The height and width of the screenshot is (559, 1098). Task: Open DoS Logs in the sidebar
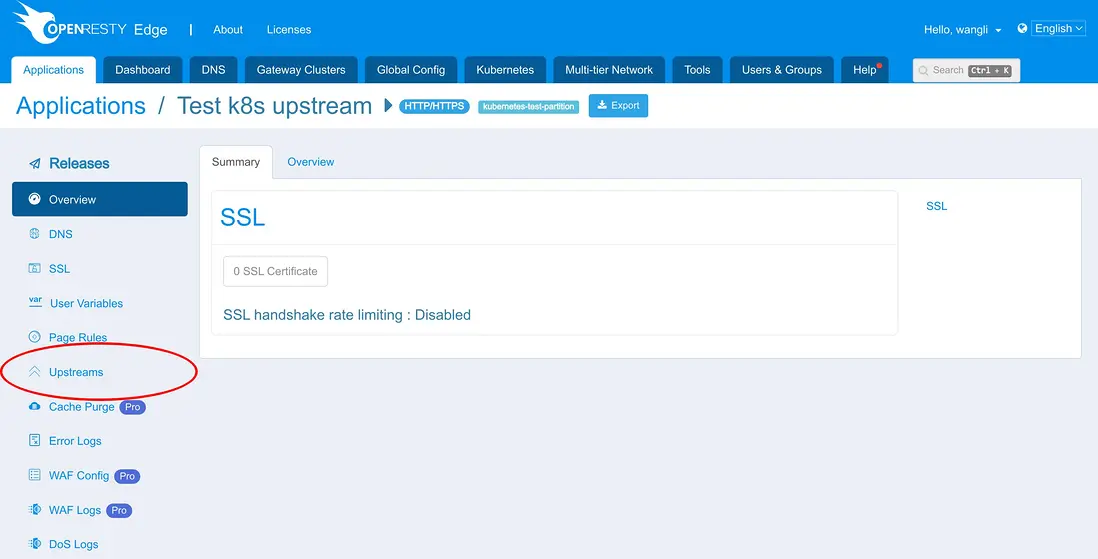74,544
